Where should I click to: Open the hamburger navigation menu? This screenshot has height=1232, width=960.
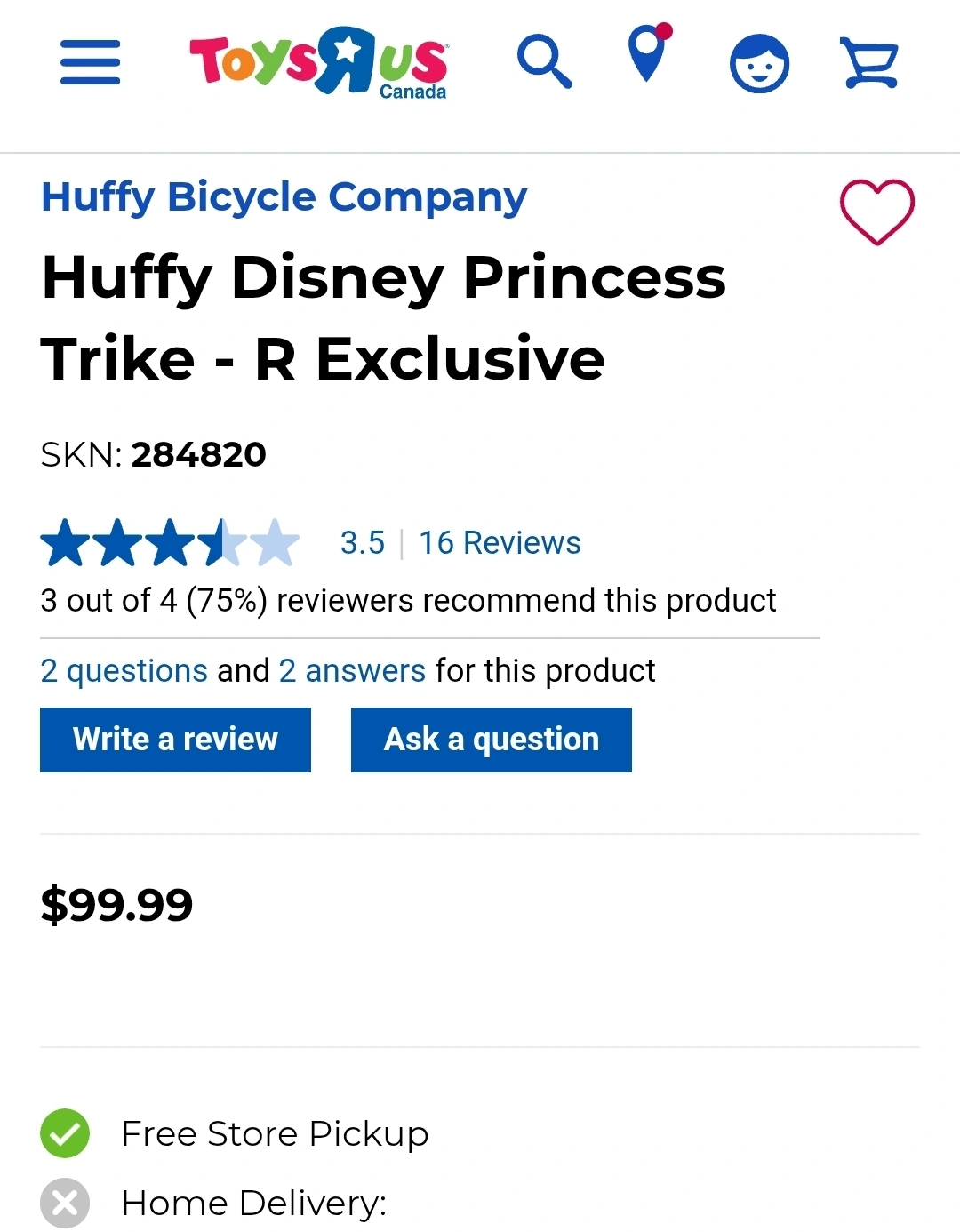tap(90, 62)
